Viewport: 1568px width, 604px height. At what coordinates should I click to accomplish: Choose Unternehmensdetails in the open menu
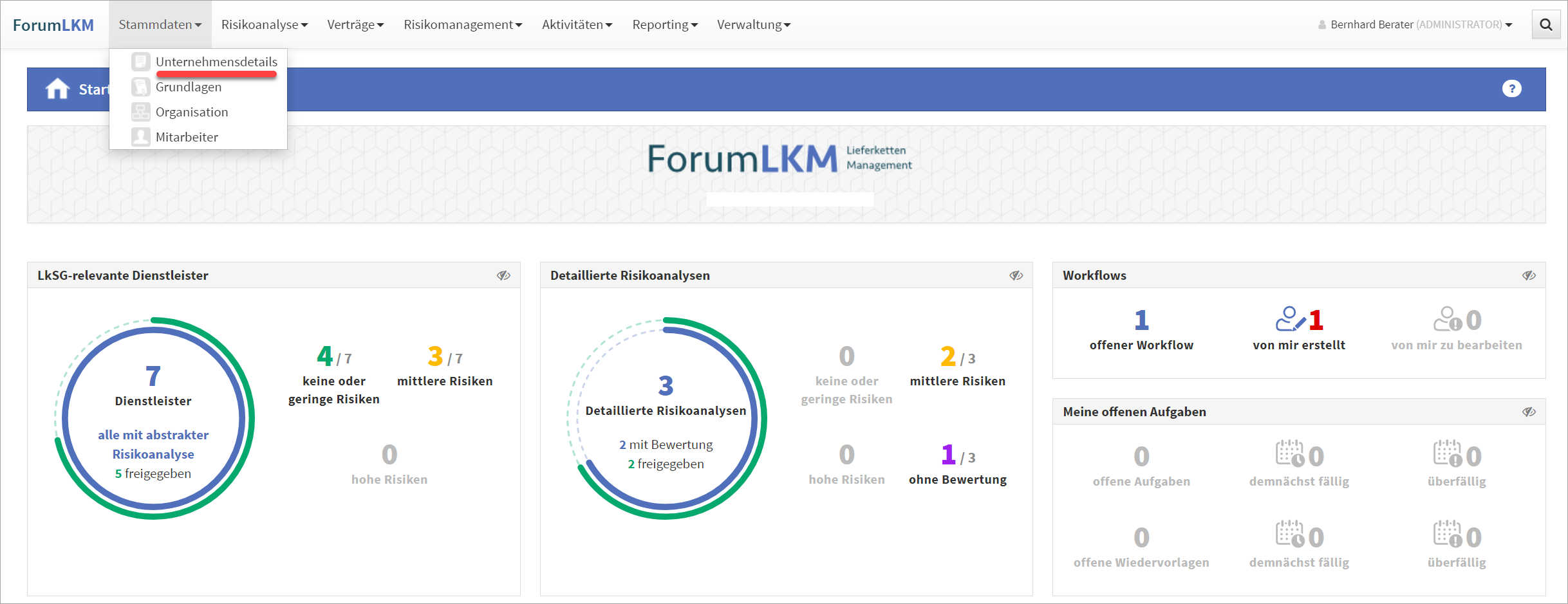216,62
